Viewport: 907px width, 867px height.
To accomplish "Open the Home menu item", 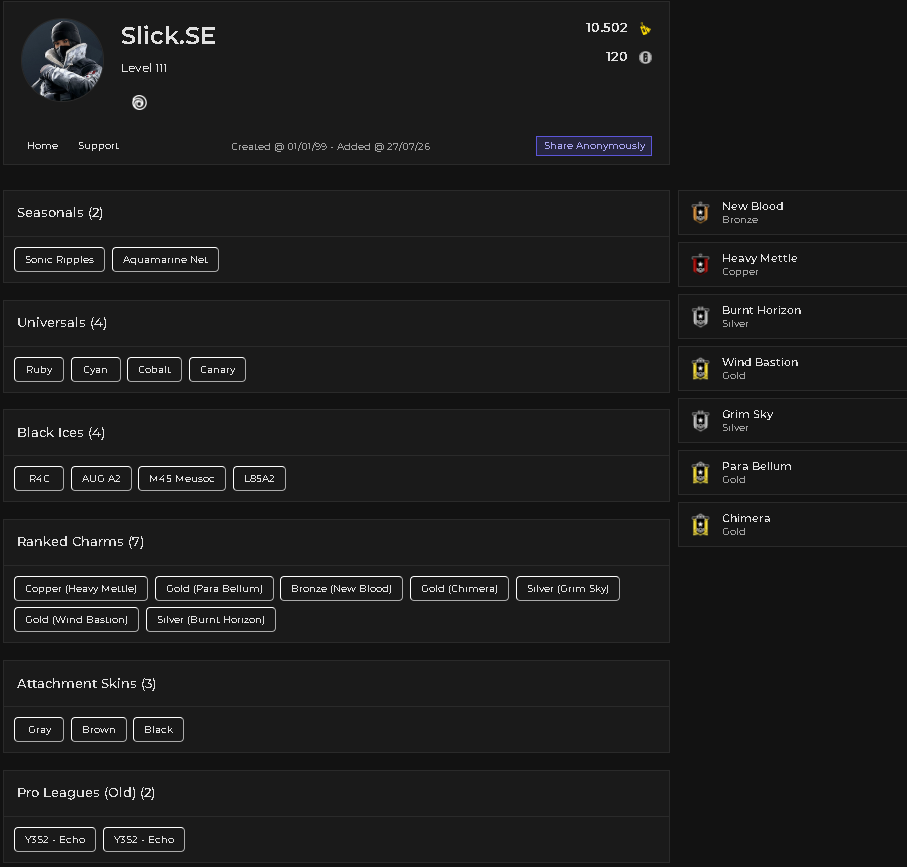I will coord(43,146).
